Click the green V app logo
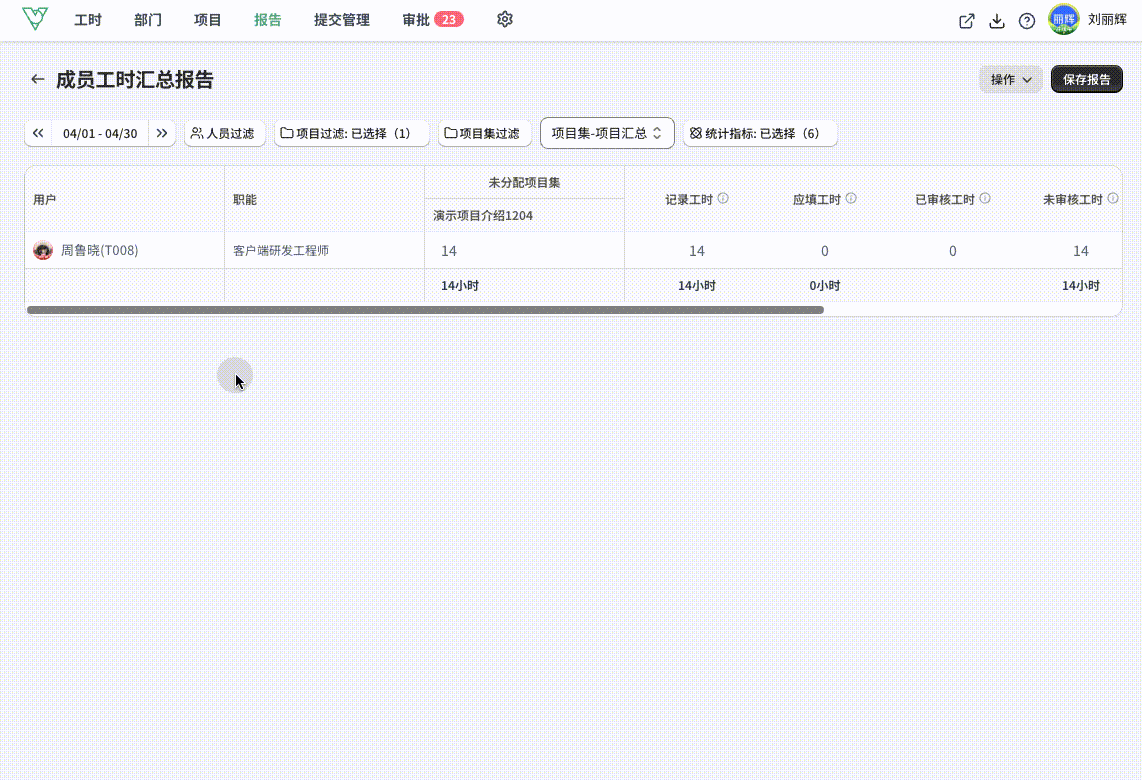The image size is (1142, 780). (34, 18)
